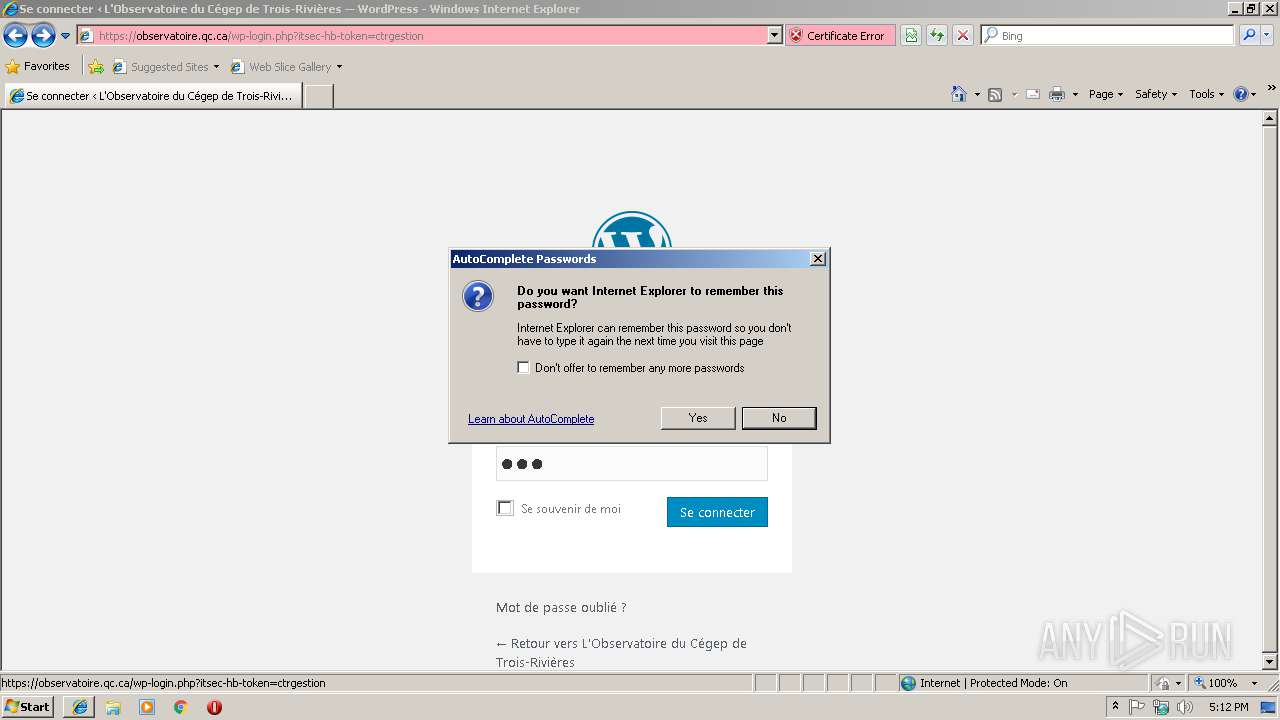Open the Windows Start menu

tap(27, 707)
